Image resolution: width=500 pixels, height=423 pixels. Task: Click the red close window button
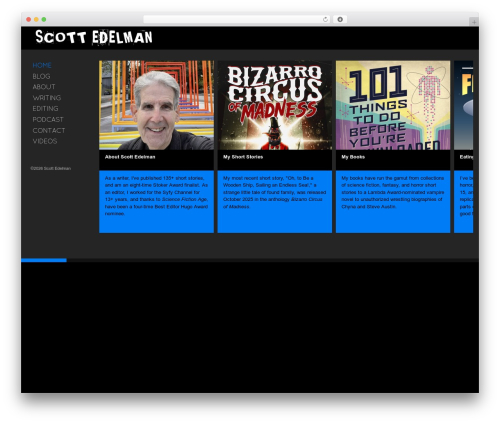click(29, 19)
